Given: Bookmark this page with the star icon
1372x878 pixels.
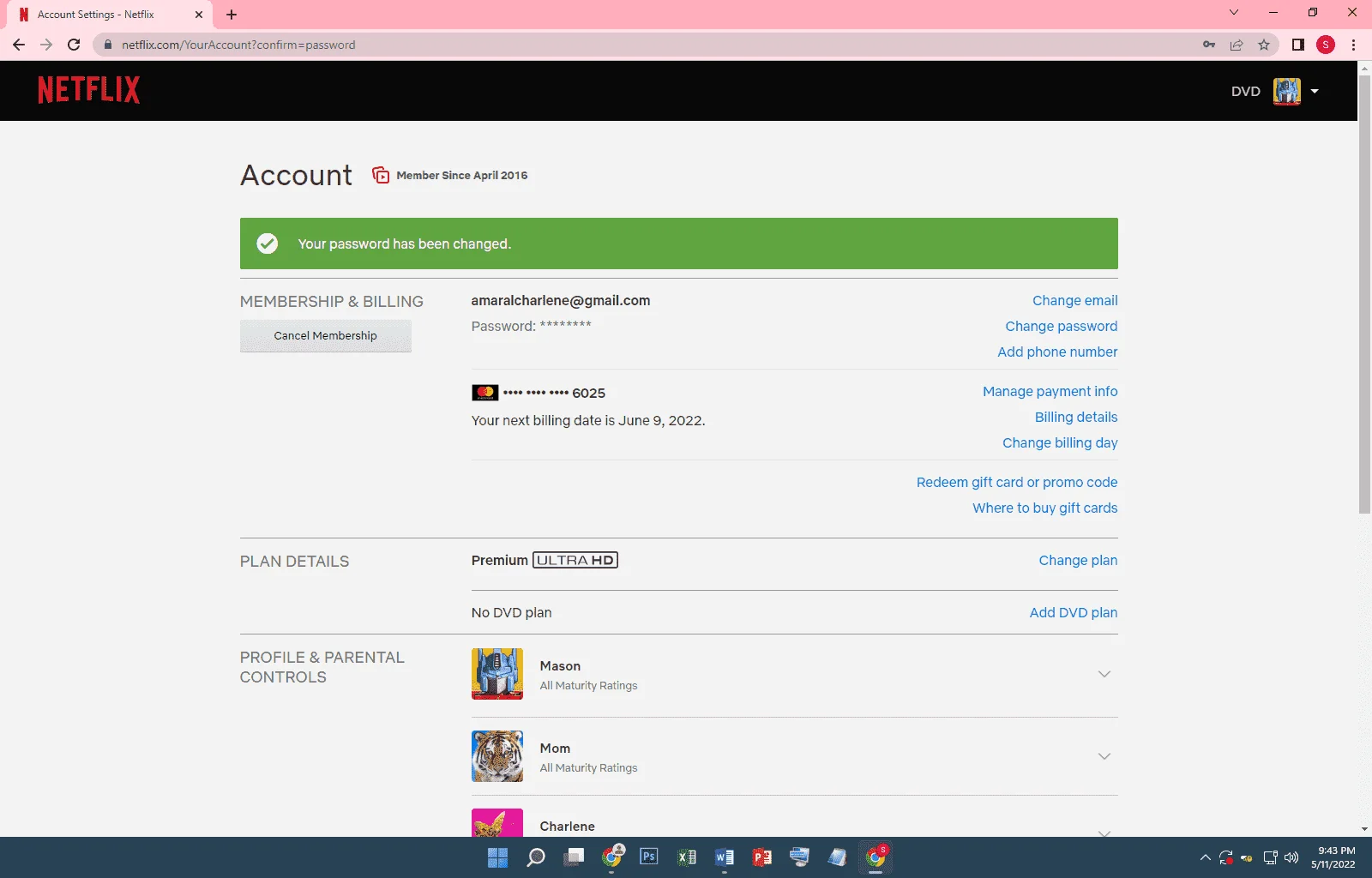Looking at the screenshot, I should (1264, 45).
